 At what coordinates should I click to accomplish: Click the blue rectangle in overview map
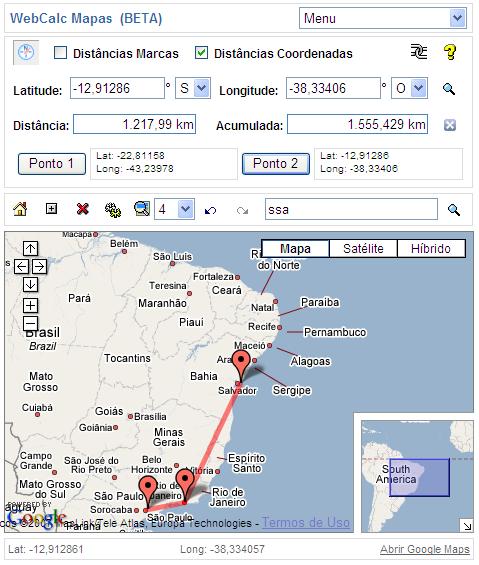[x=419, y=477]
